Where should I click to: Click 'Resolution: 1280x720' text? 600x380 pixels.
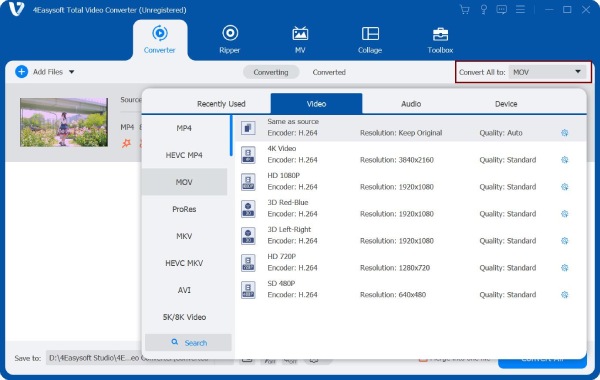point(395,268)
